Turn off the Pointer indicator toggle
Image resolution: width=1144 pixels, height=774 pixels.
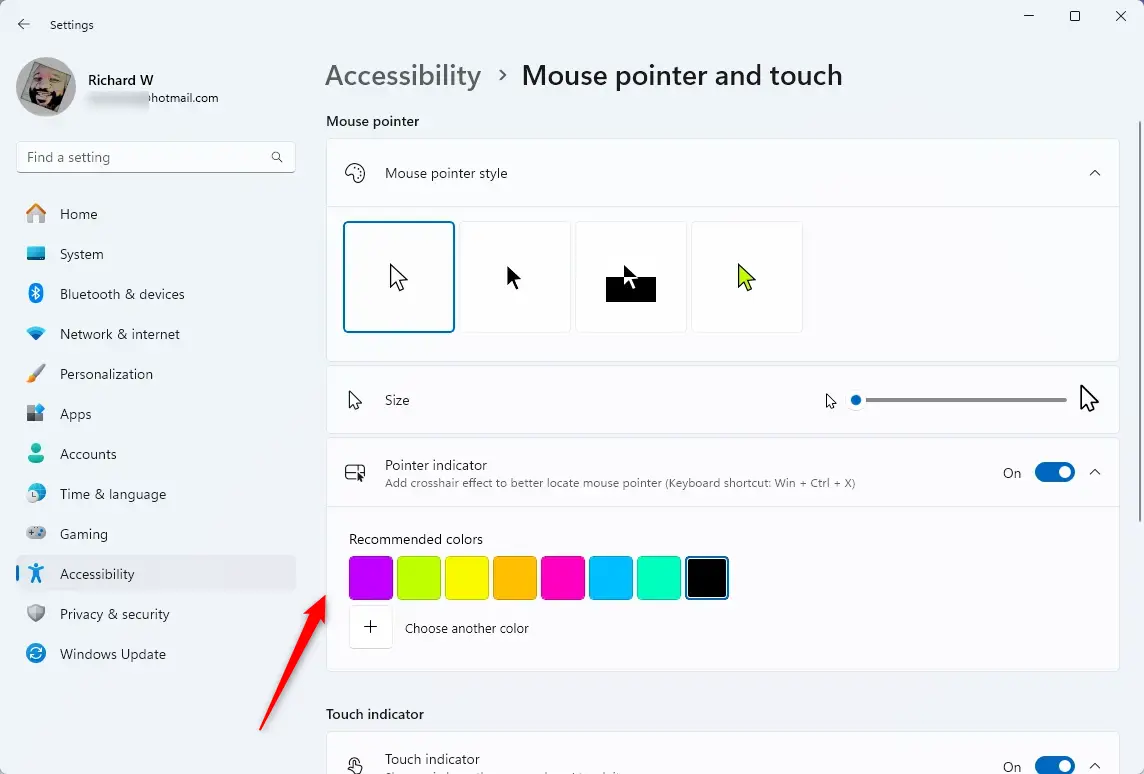(x=1054, y=472)
